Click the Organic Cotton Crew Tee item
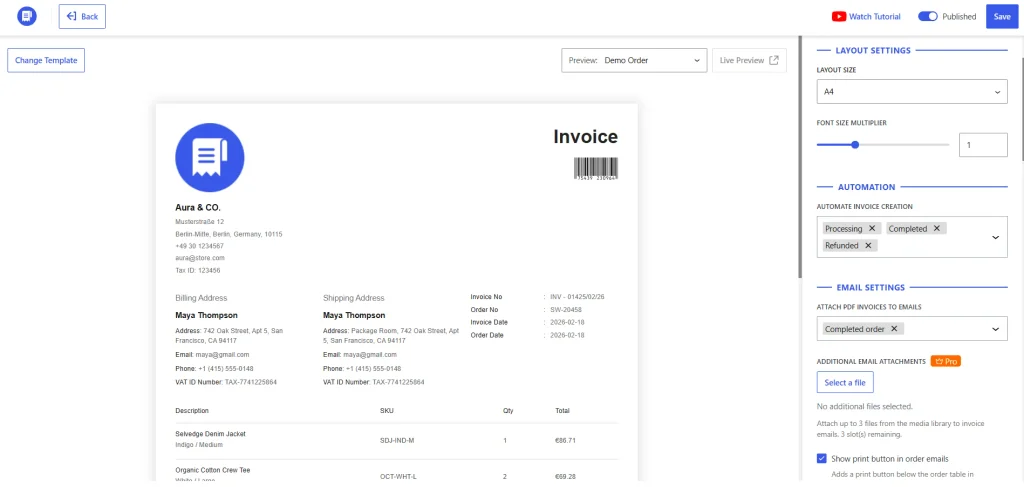This screenshot has height=487, width=1024. (x=213, y=470)
